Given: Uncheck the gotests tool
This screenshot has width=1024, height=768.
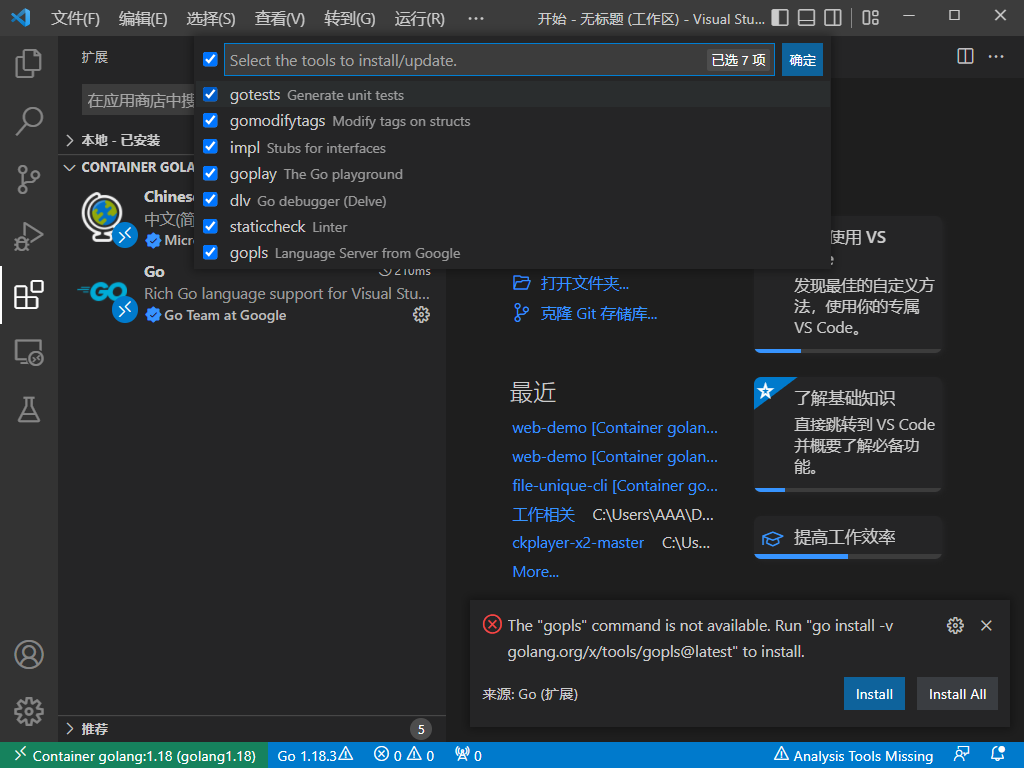Looking at the screenshot, I should (x=210, y=95).
